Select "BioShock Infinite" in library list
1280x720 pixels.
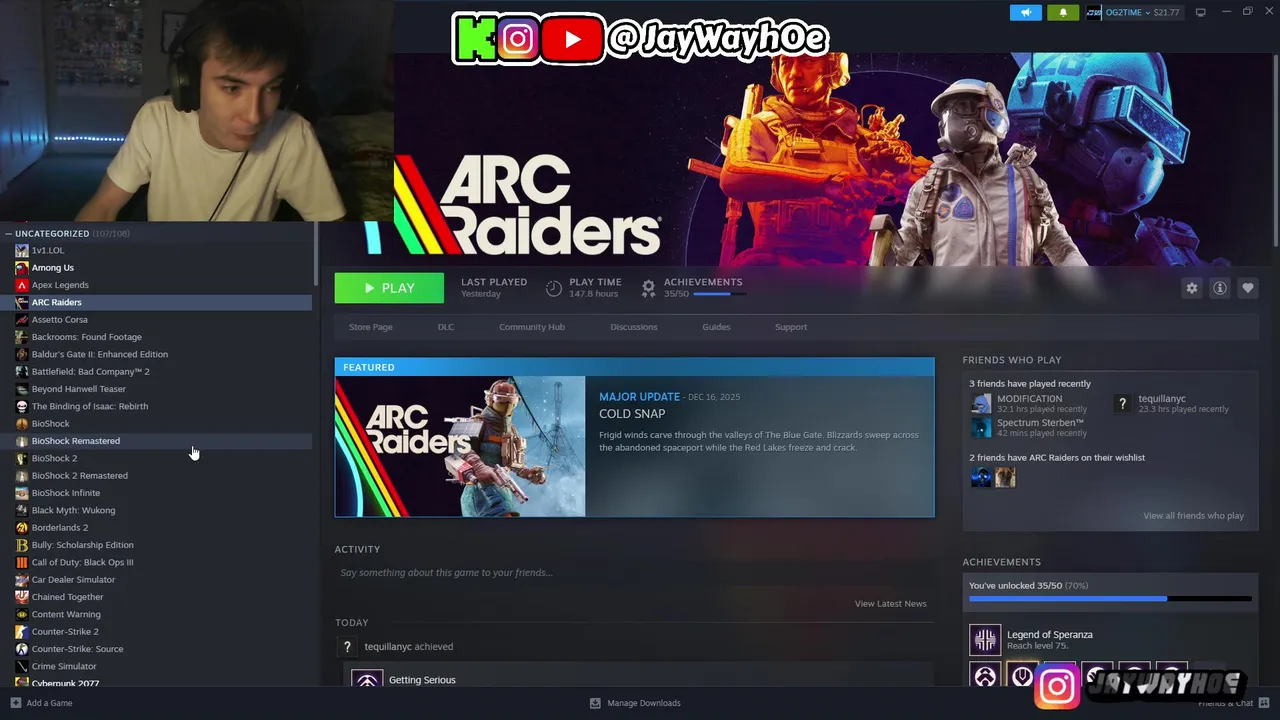pyautogui.click(x=66, y=493)
